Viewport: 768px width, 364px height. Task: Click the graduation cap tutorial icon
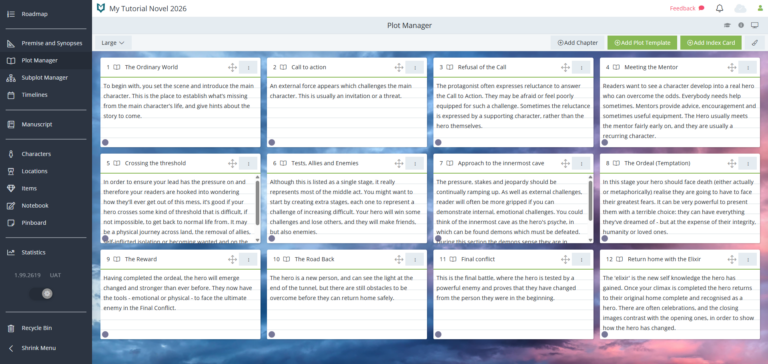point(727,25)
